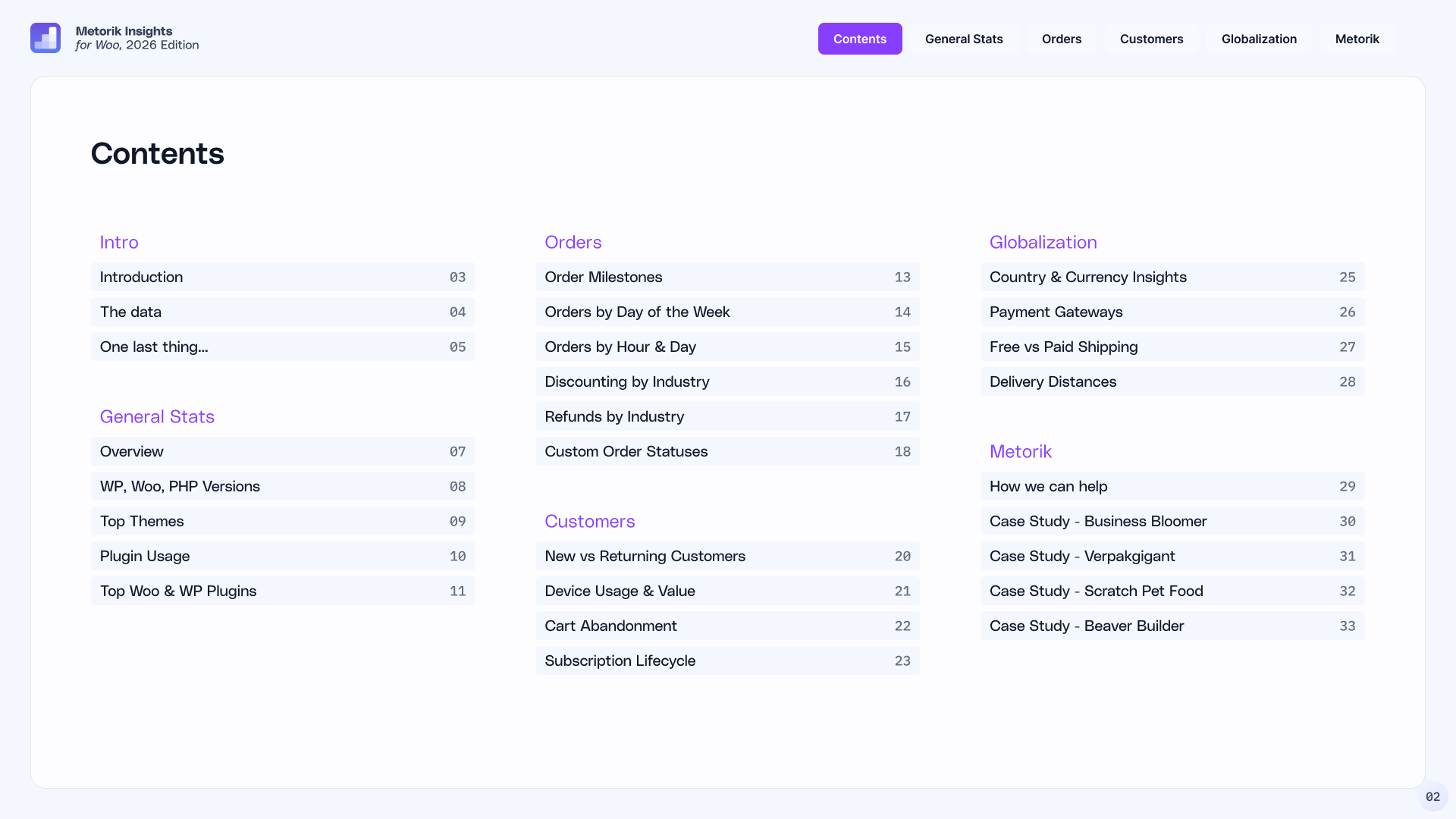Image resolution: width=1456 pixels, height=819 pixels.
Task: Click the page number badge showing 02
Action: point(1432,797)
